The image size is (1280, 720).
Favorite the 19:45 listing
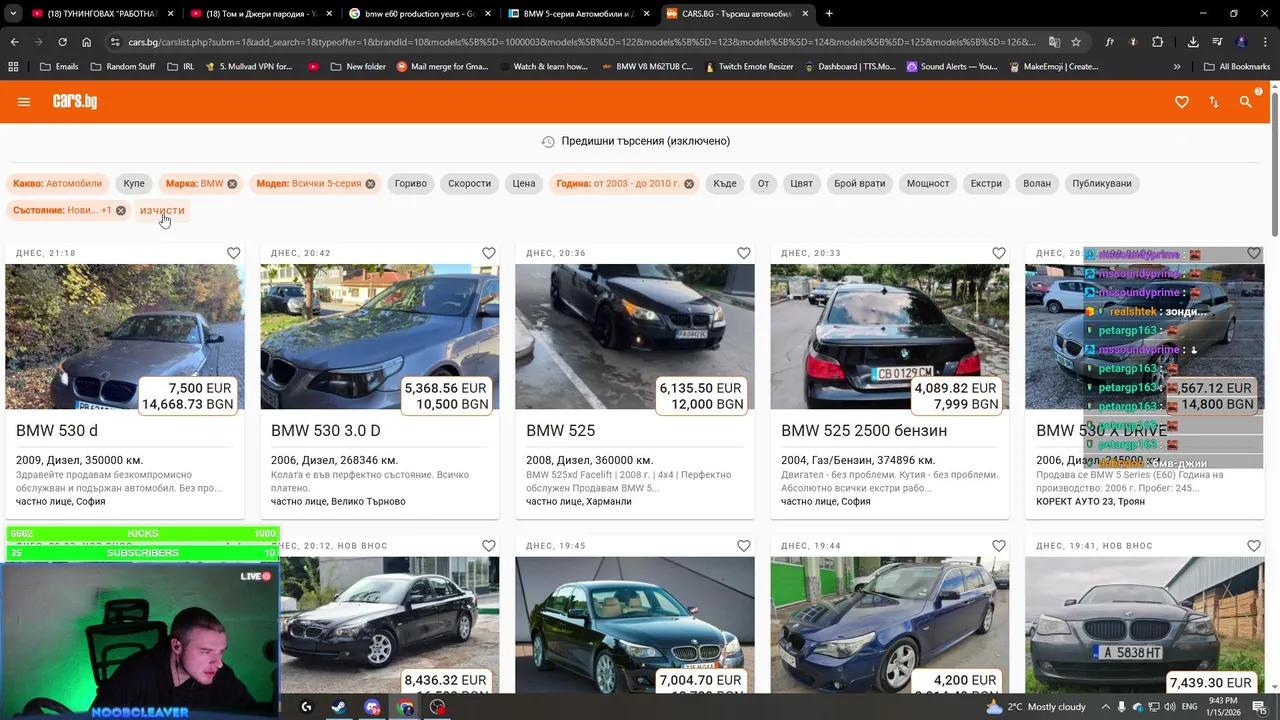pyautogui.click(x=743, y=546)
